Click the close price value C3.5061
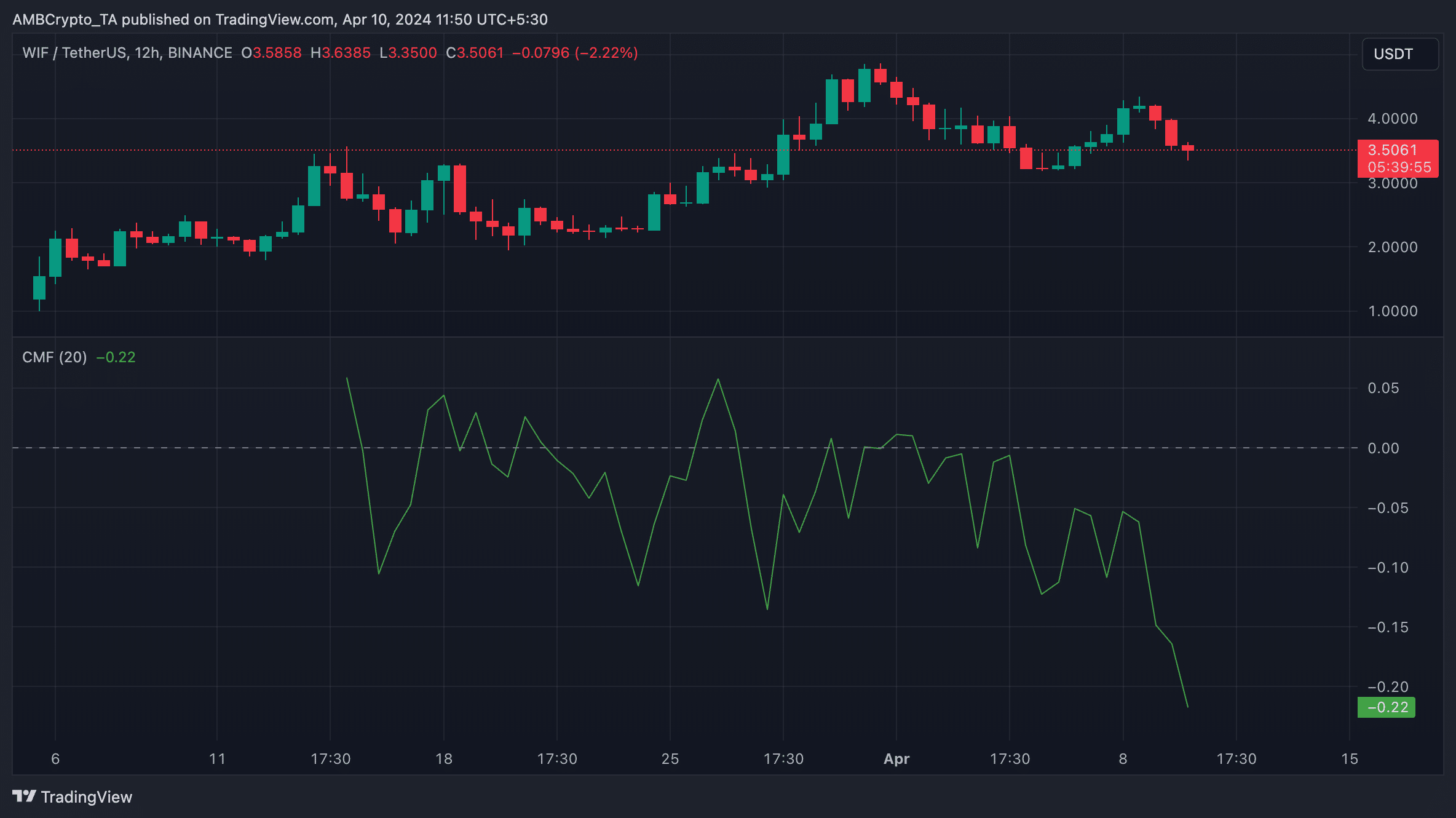The height and width of the screenshot is (818, 1456). pyautogui.click(x=475, y=53)
